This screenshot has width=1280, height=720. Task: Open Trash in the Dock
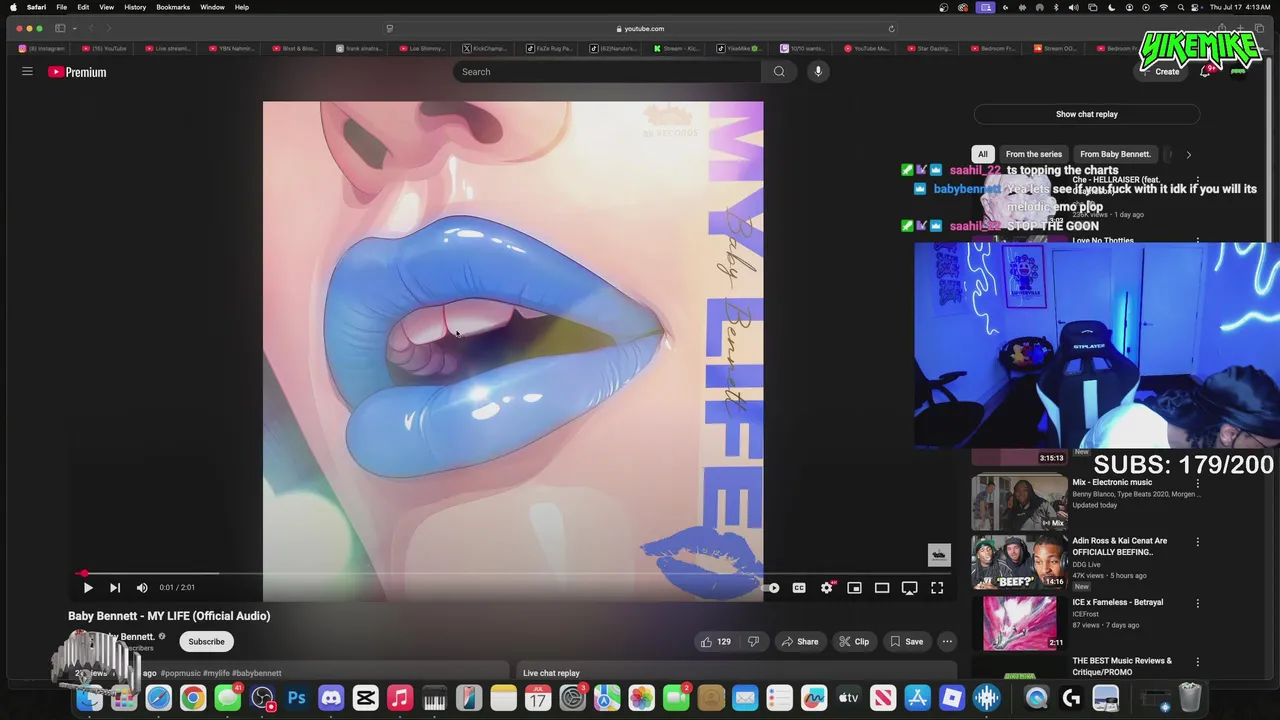(x=1189, y=697)
